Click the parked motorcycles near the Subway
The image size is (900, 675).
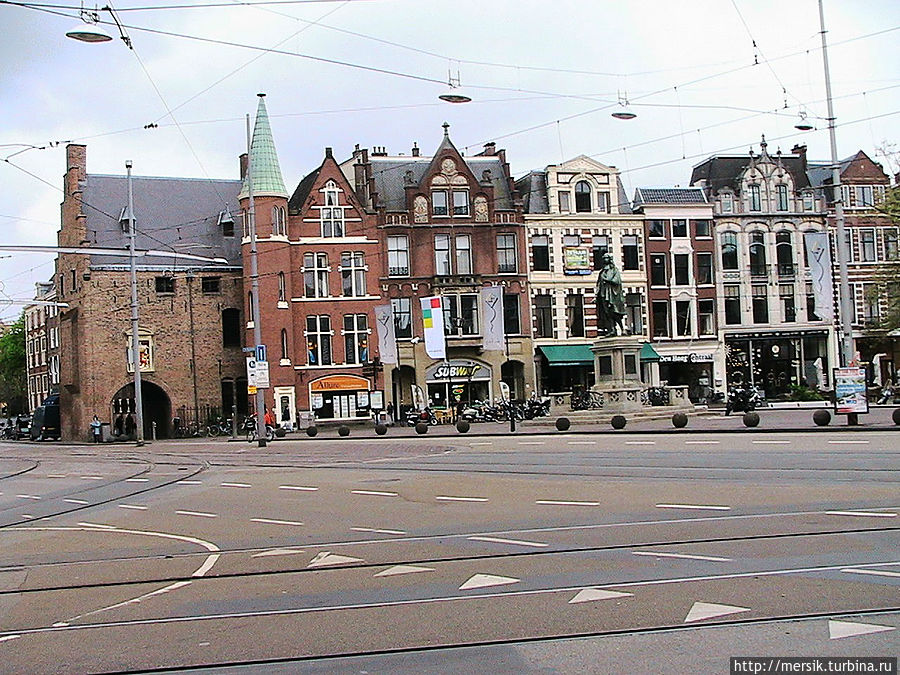[500, 410]
